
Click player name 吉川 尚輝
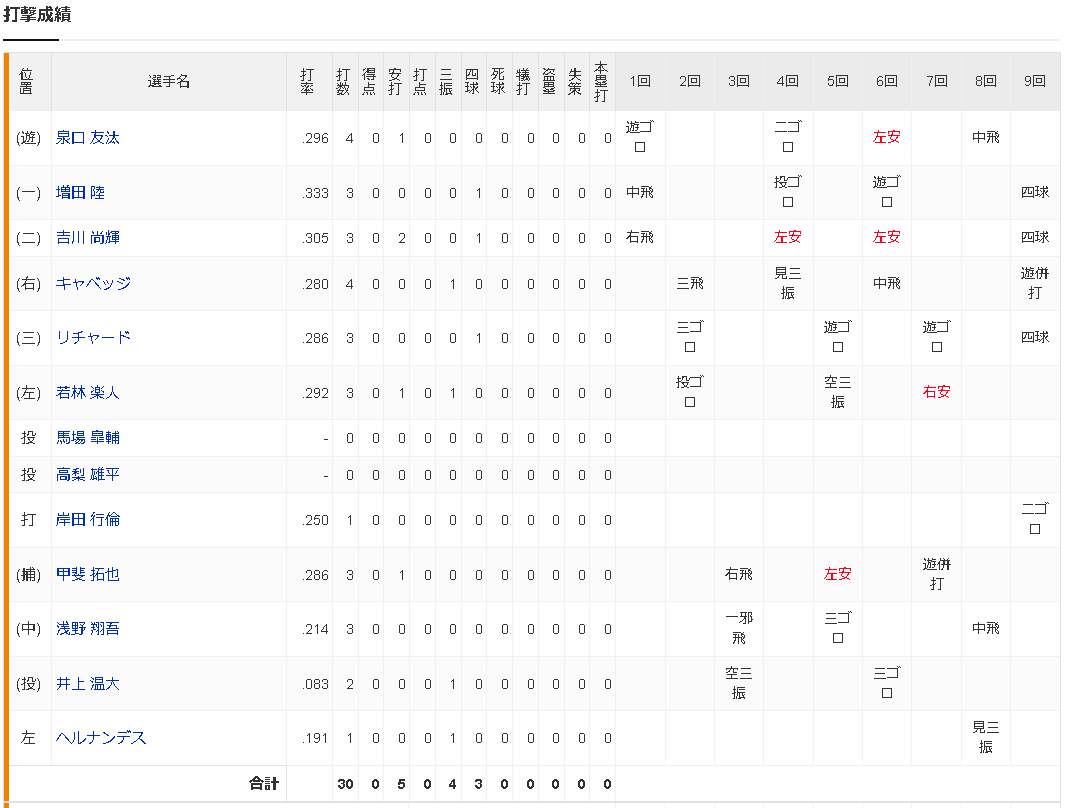click(88, 238)
